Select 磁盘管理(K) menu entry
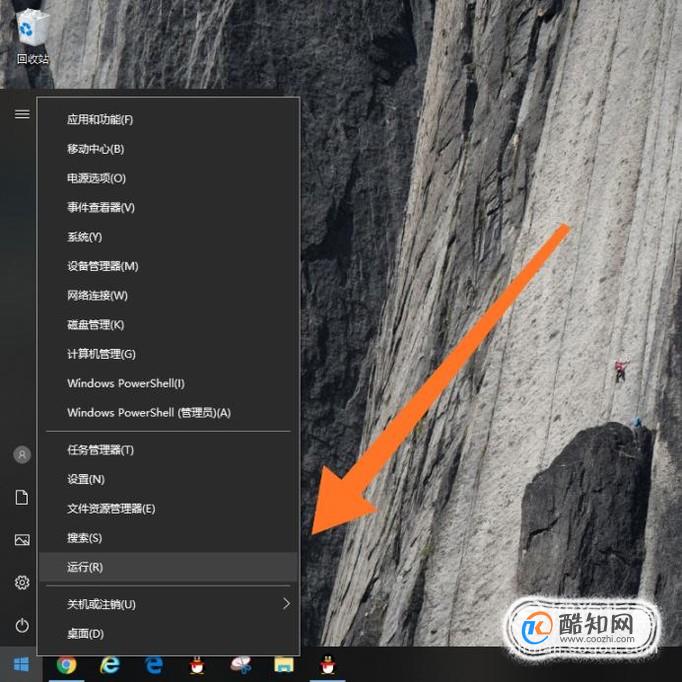Viewport: 682px width, 682px height. pyautogui.click(x=169, y=324)
